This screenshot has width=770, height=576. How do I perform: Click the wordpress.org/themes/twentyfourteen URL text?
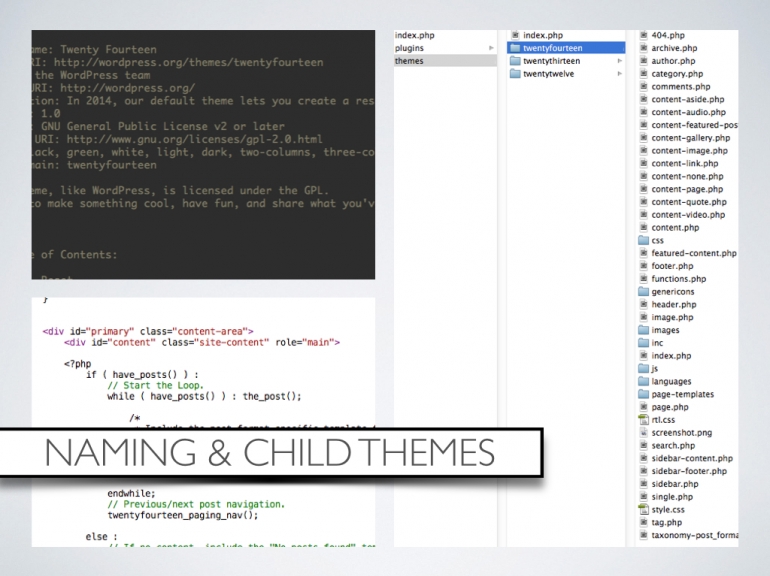(189, 62)
